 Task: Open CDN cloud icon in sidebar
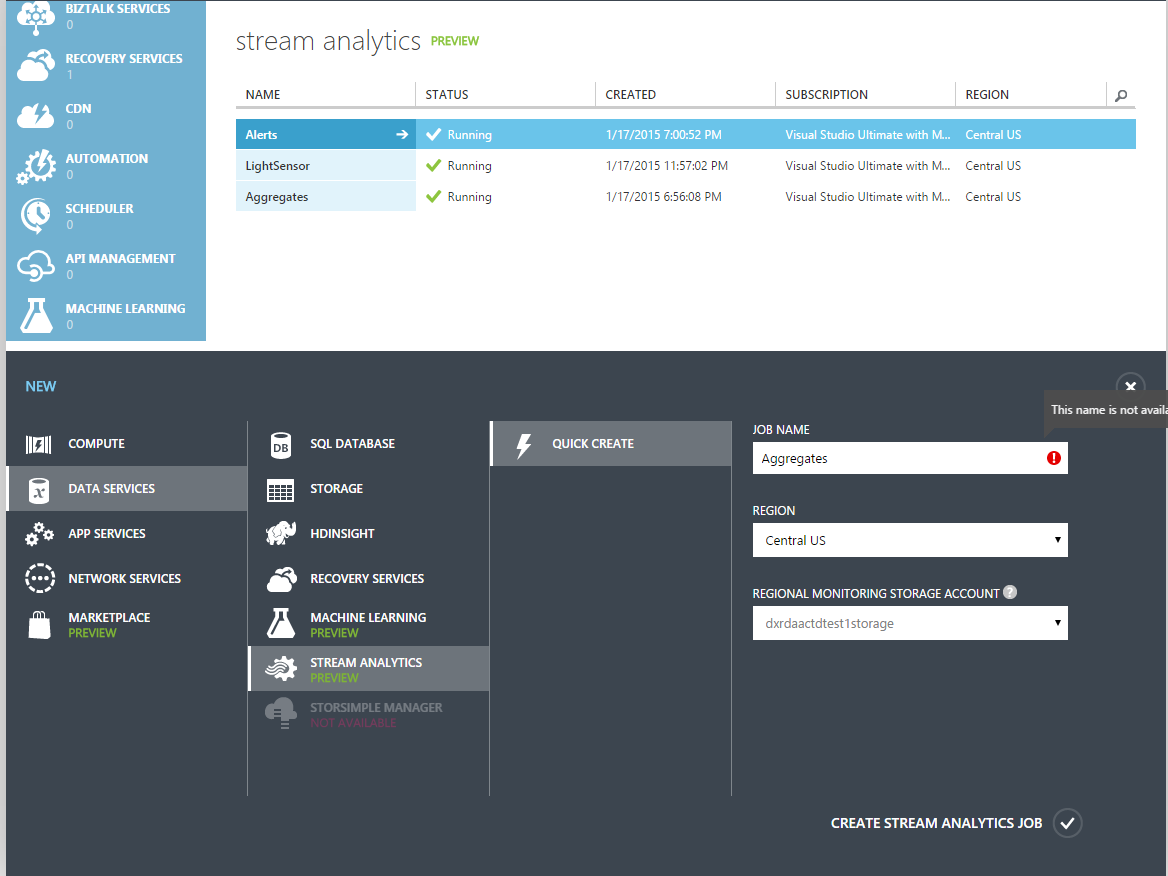tap(36, 115)
